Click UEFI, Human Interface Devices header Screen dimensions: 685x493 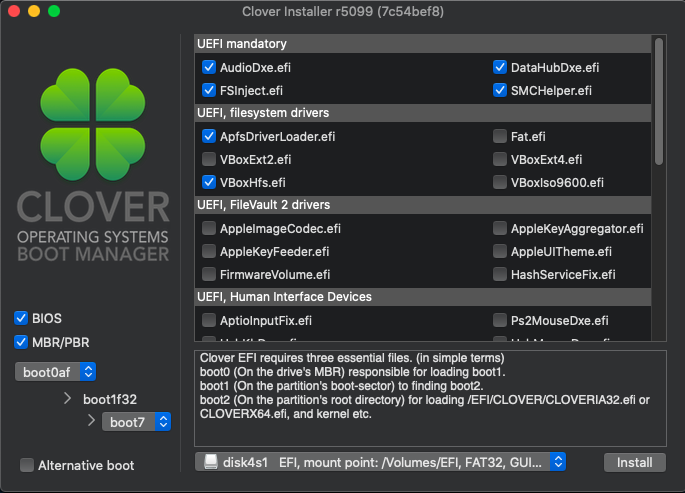pyautogui.click(x=422, y=297)
